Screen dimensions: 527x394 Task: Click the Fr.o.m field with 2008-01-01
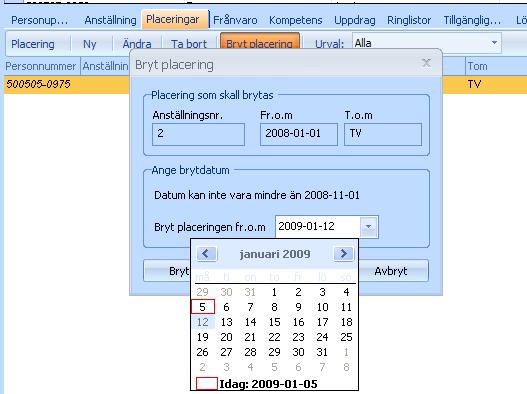(x=299, y=134)
